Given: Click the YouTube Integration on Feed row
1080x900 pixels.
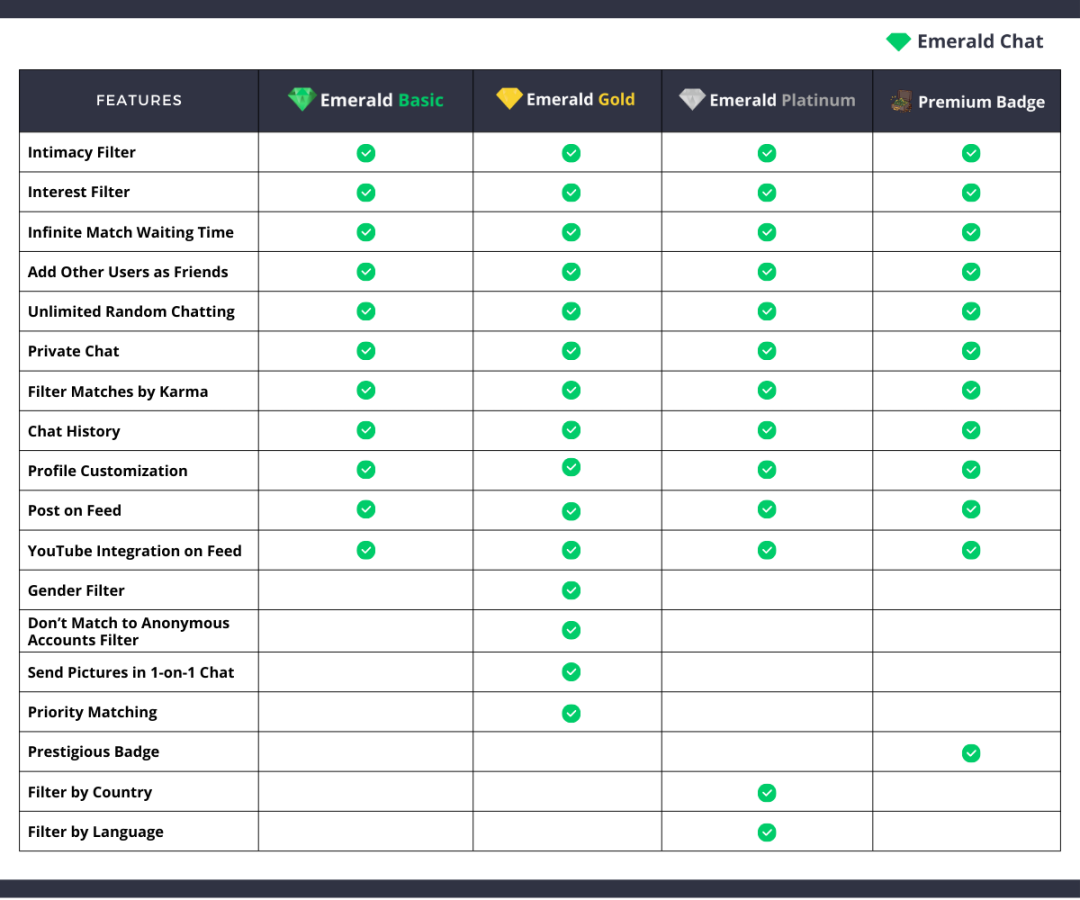Looking at the screenshot, I should click(x=135, y=550).
